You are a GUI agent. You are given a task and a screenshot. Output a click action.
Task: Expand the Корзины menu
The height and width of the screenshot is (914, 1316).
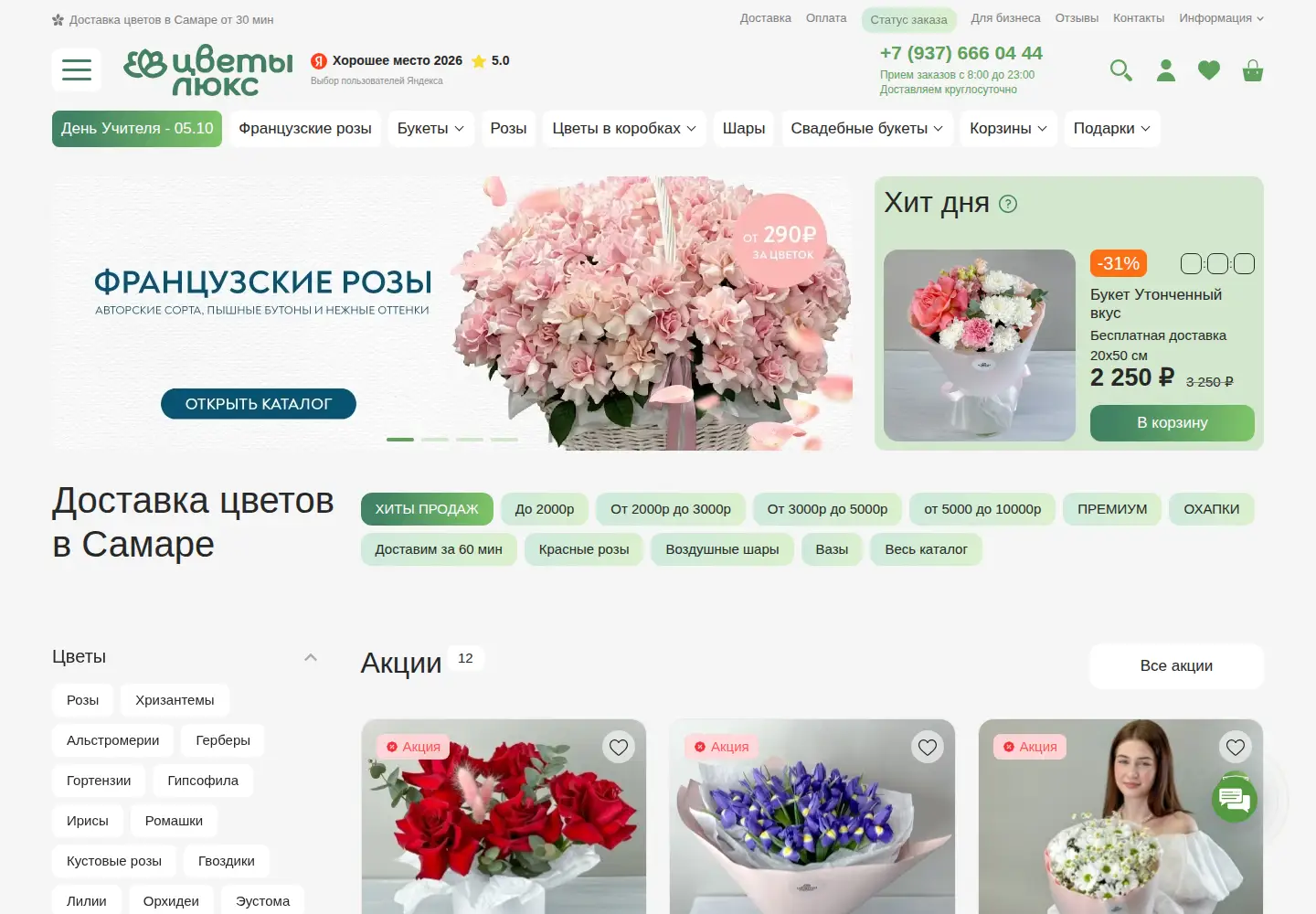(x=1009, y=129)
